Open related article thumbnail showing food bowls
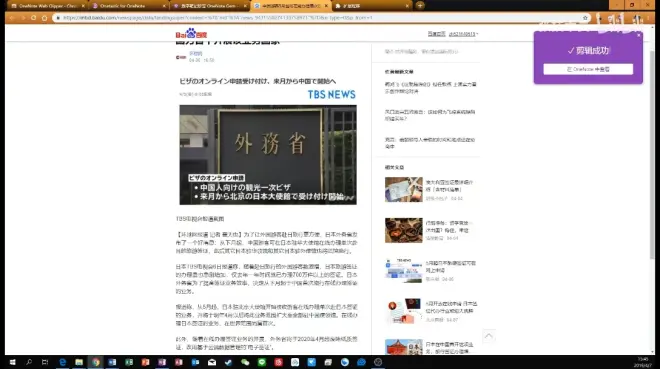Screen dimensions: 660x369 [x=403, y=230]
